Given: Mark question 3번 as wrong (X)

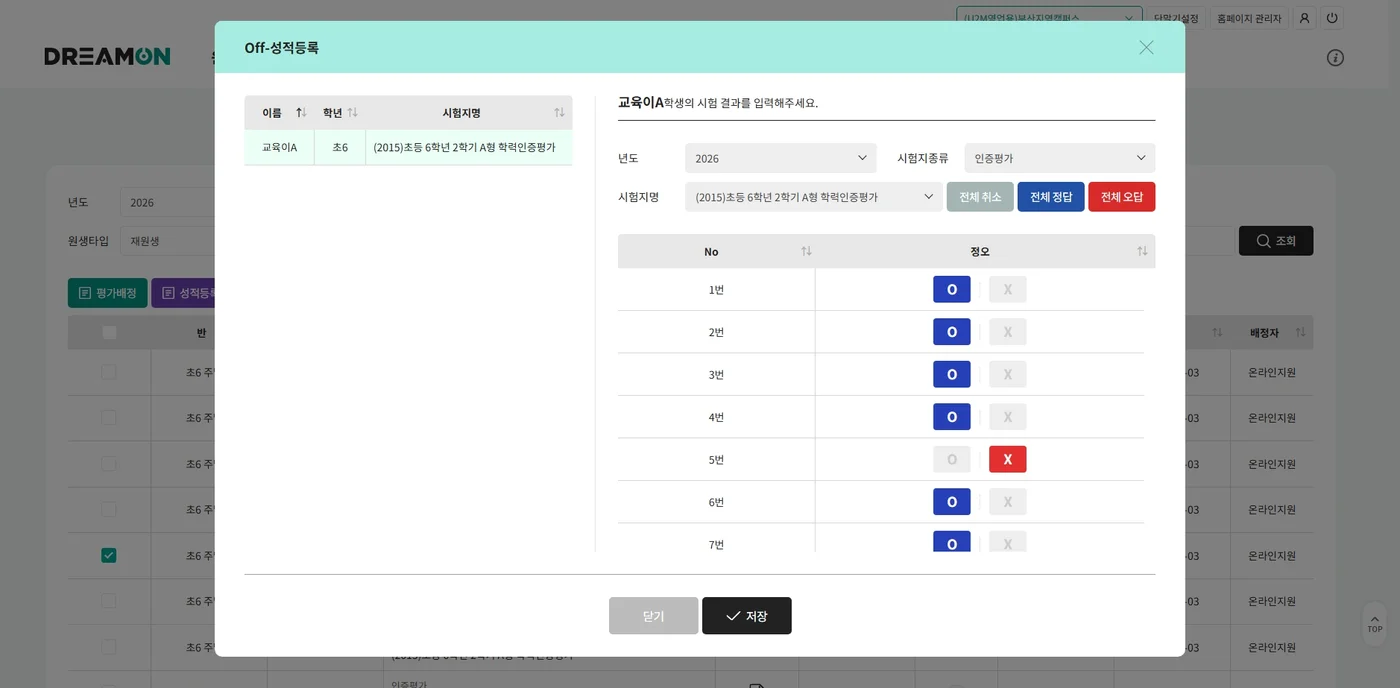Looking at the screenshot, I should click(1008, 375).
